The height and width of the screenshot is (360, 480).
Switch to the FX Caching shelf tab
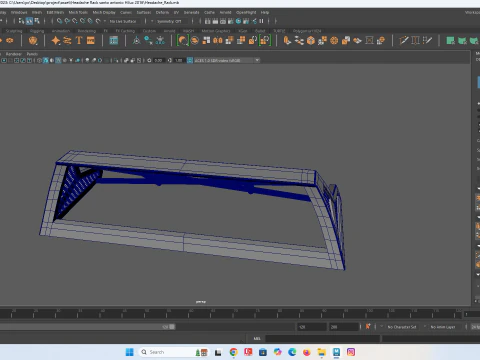[125, 31]
